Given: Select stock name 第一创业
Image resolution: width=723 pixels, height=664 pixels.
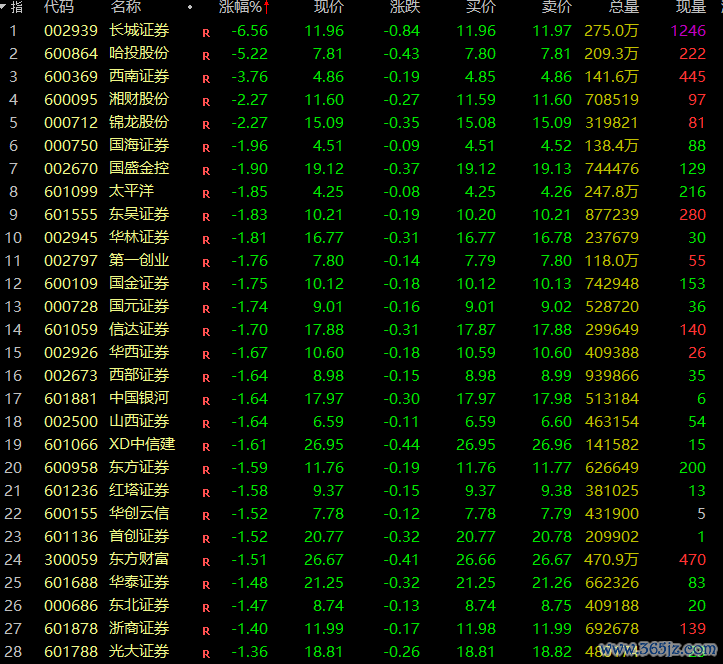Looking at the screenshot, I should [x=139, y=261].
